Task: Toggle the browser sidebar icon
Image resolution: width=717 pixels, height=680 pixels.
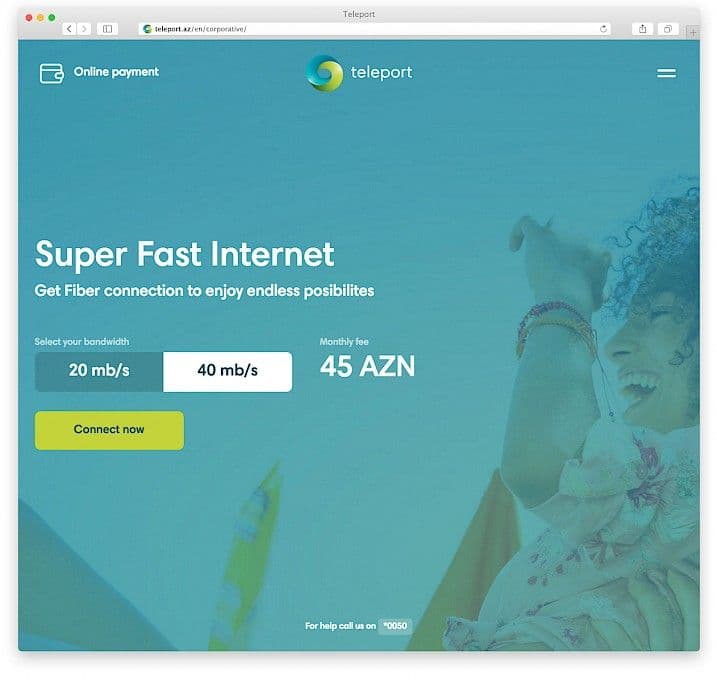Action: (x=107, y=29)
